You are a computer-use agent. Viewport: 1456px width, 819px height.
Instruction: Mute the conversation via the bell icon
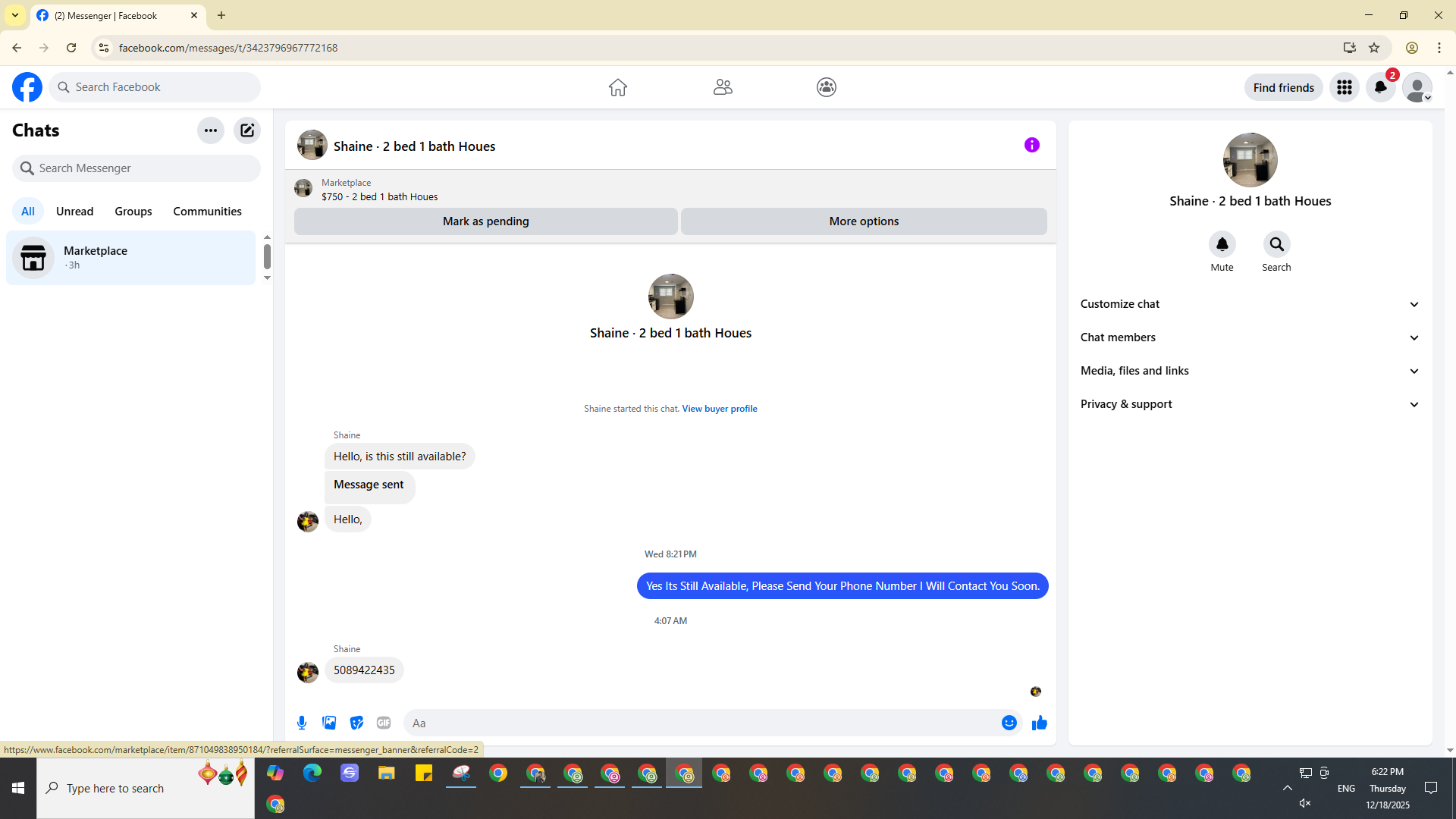[1222, 244]
